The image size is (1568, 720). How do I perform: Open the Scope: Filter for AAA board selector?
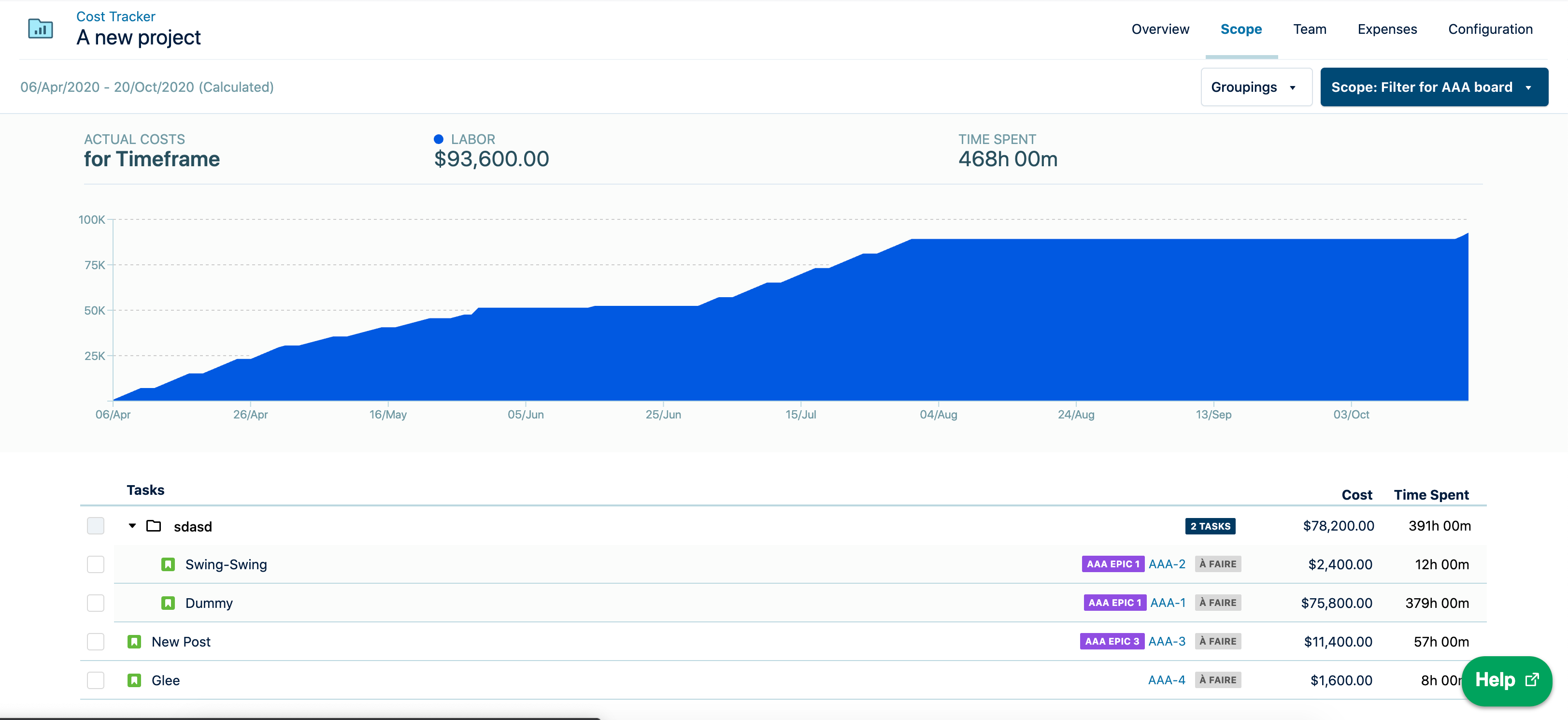pyautogui.click(x=1434, y=86)
